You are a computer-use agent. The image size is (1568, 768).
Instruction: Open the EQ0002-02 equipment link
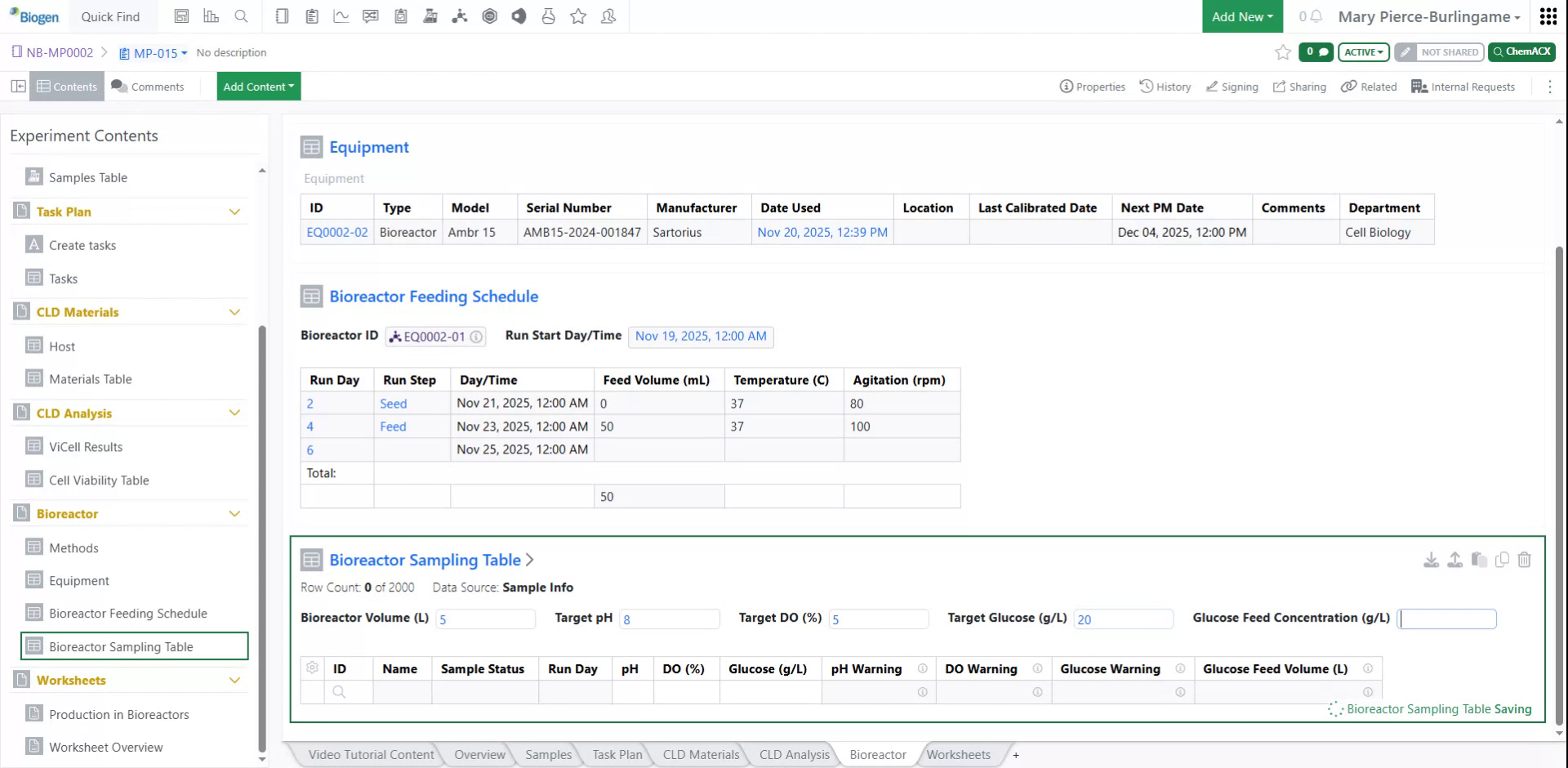pyautogui.click(x=336, y=232)
